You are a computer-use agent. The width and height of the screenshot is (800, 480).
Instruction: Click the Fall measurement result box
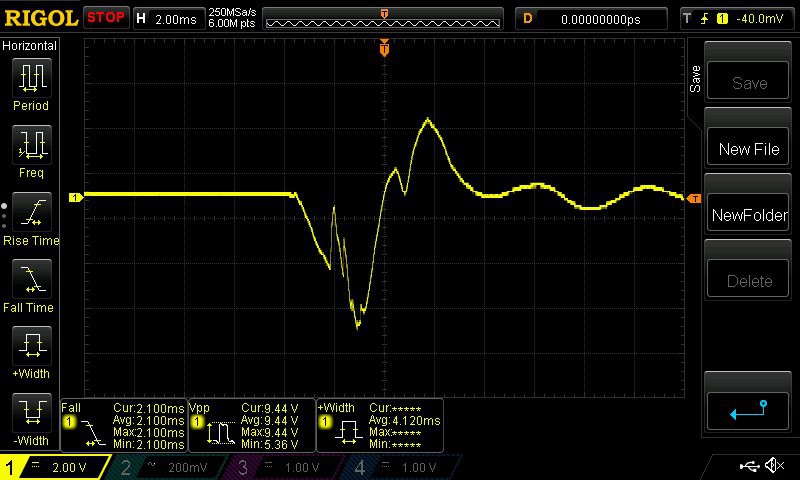[123, 426]
